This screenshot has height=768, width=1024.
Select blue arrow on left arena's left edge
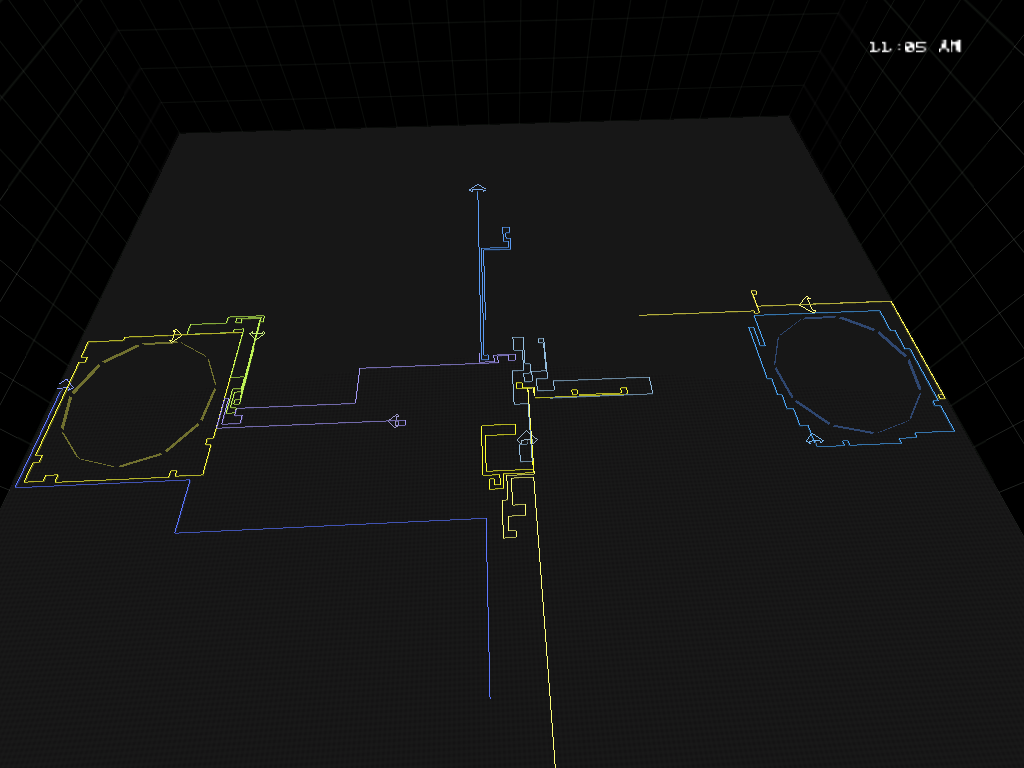tap(66, 384)
